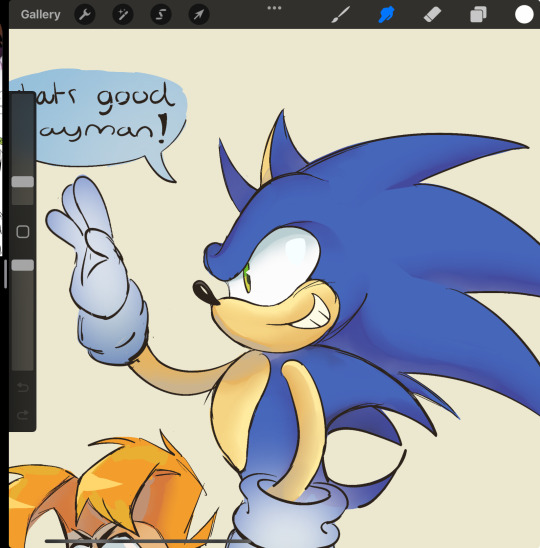
Task: Click the brush opacity slider handle
Action: 23,265
